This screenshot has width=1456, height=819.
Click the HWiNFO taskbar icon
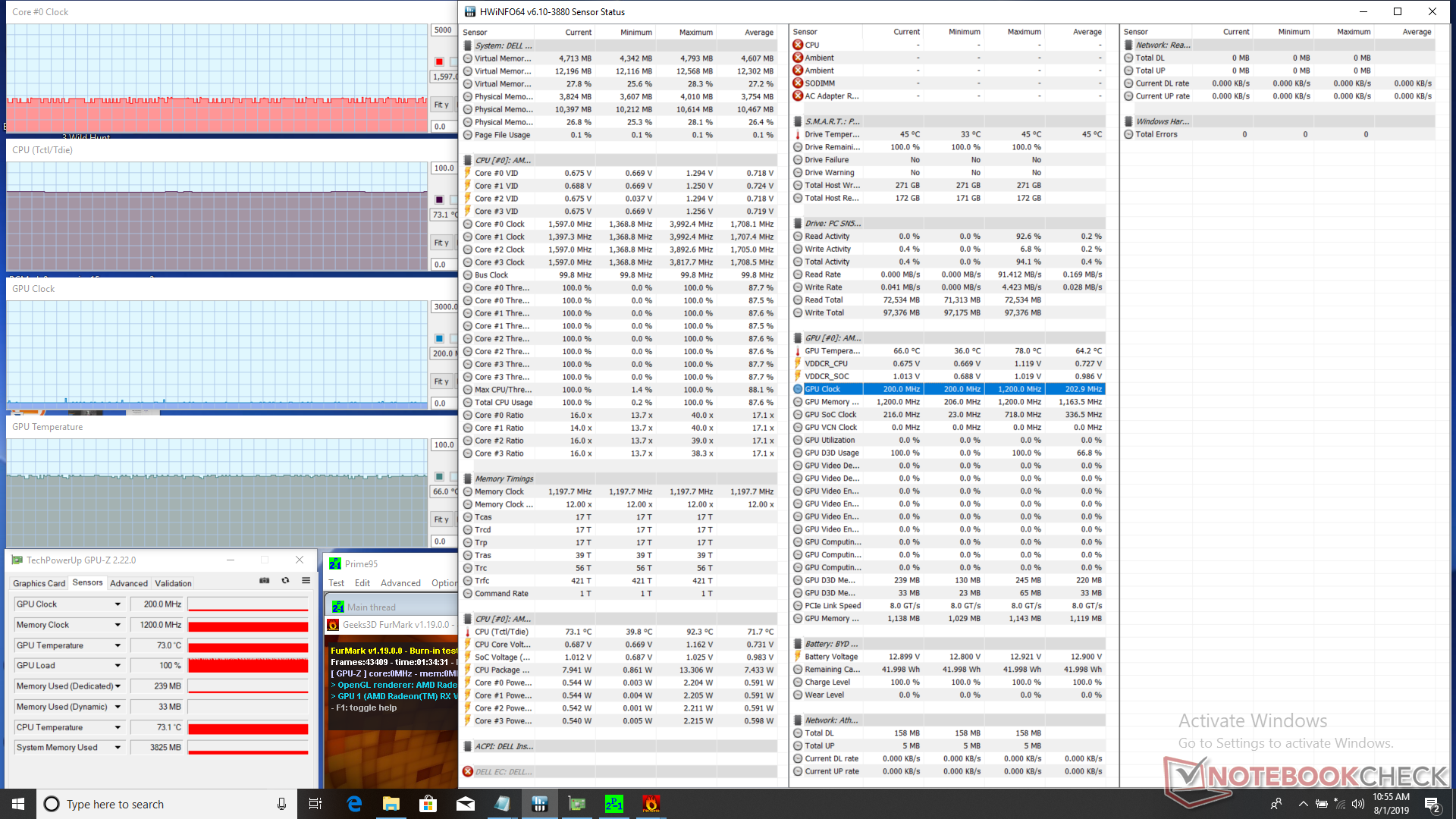540,804
